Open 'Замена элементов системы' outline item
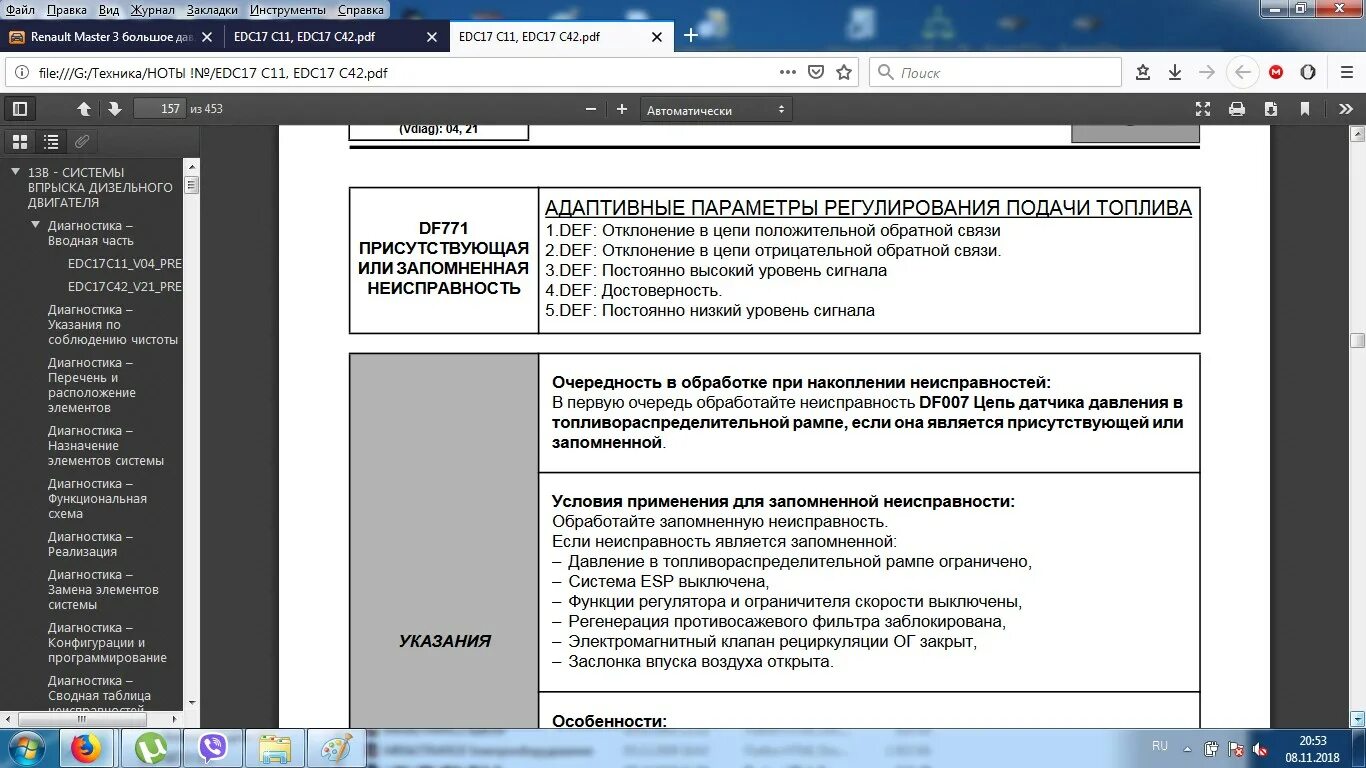The image size is (1366, 768). coord(102,590)
